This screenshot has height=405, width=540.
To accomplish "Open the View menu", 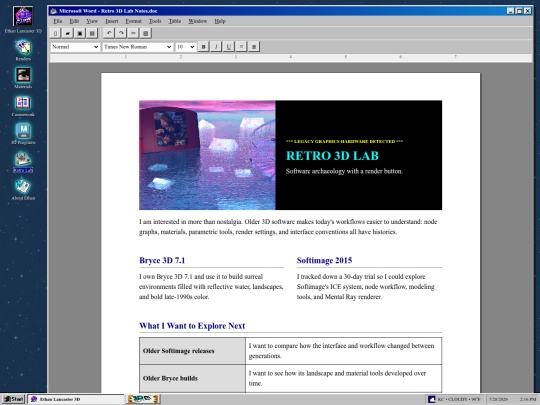I will [x=92, y=21].
